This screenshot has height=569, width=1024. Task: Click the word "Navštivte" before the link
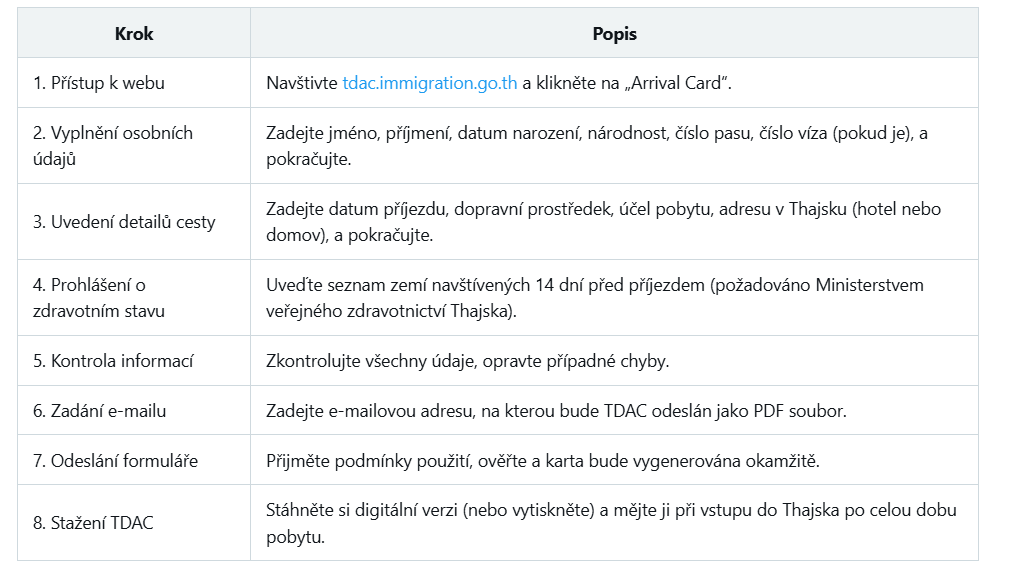coord(302,83)
